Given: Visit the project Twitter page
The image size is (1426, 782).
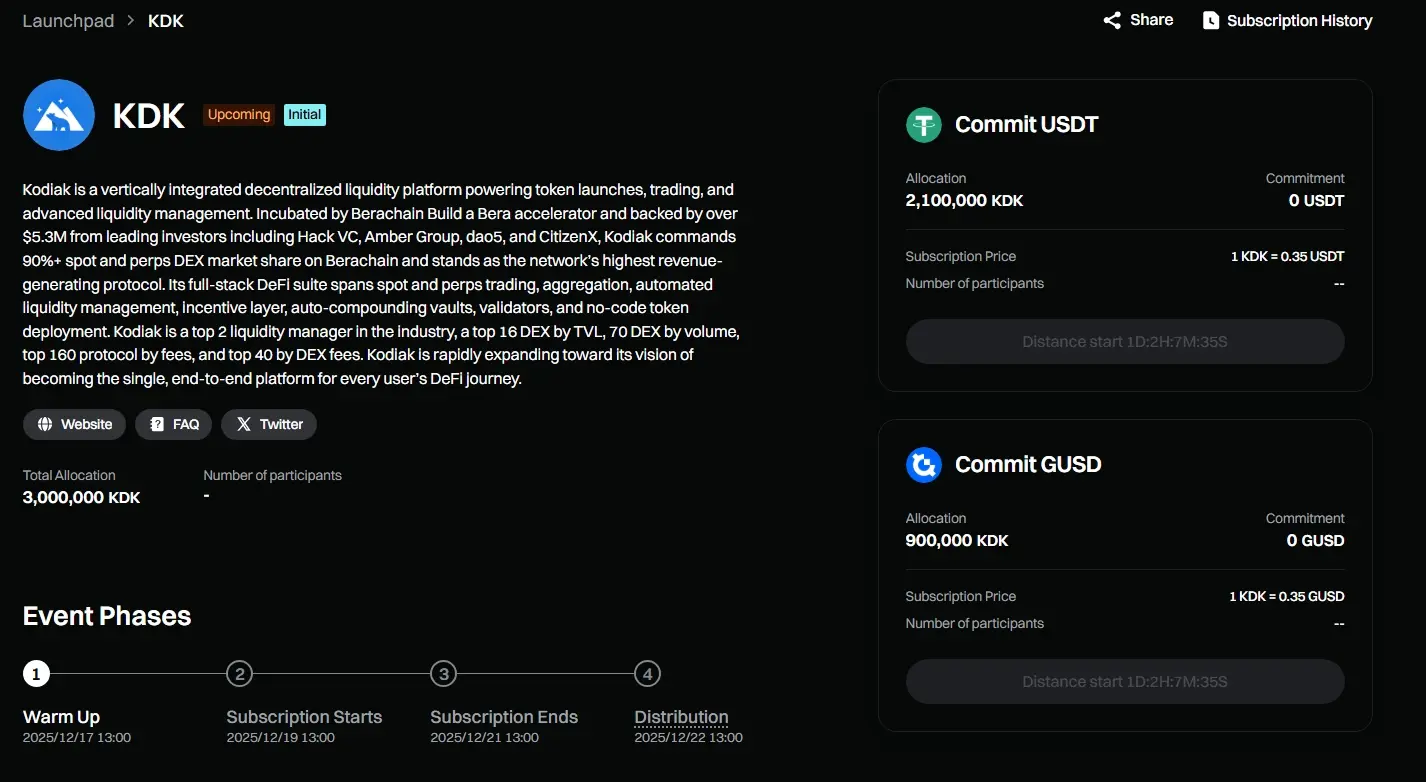Looking at the screenshot, I should pos(269,424).
